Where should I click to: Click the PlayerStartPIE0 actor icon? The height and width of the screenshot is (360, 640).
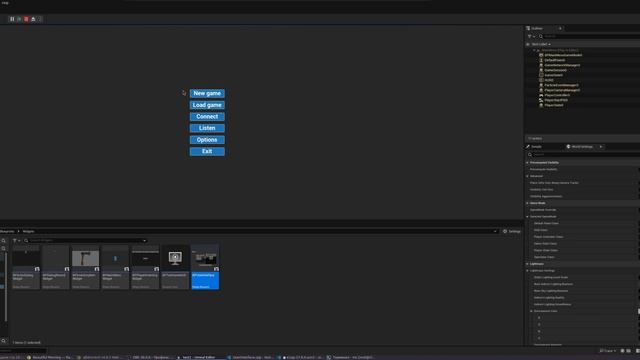541,100
